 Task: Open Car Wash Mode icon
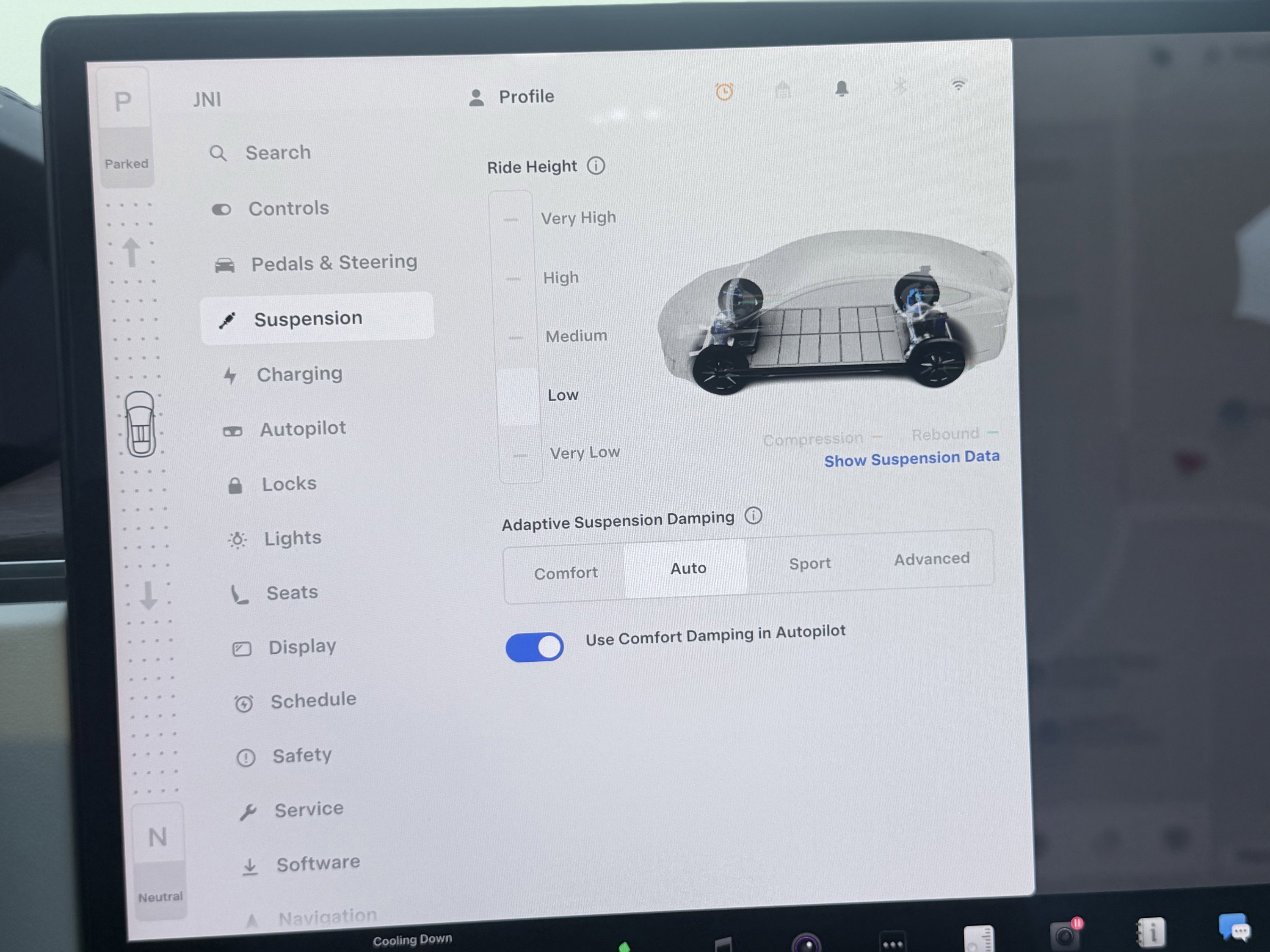point(783,90)
